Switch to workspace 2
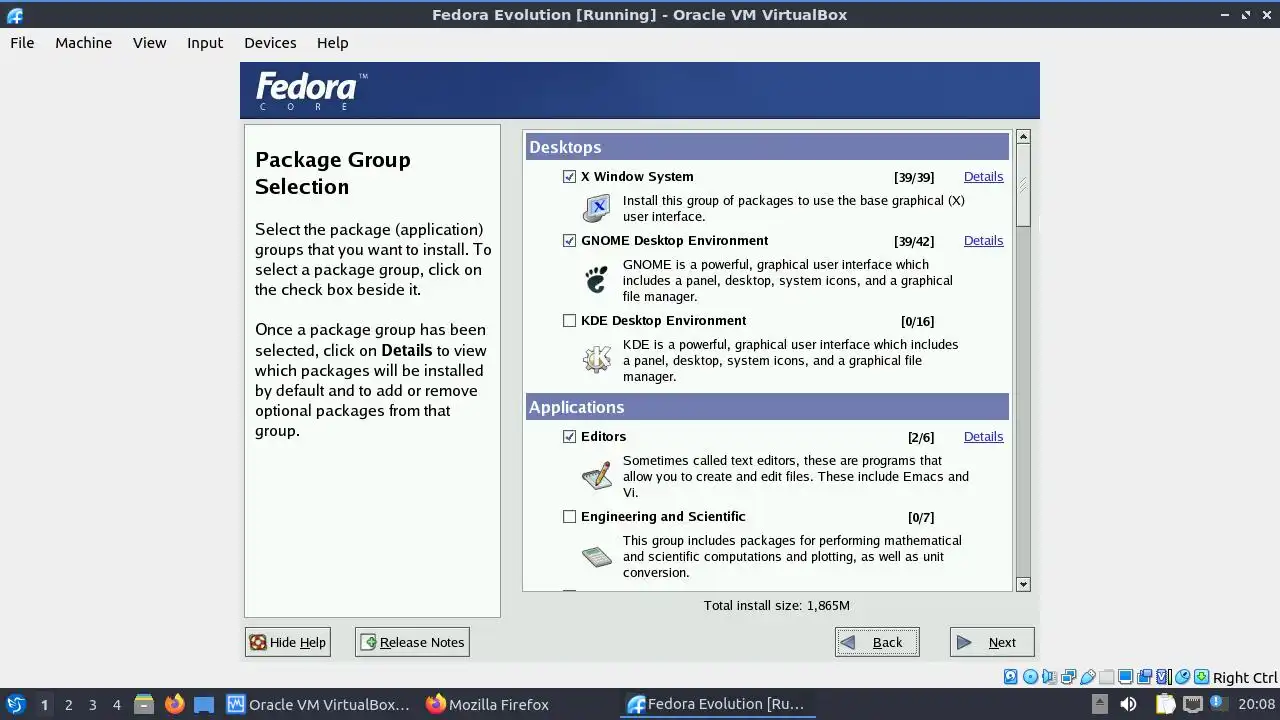Image resolution: width=1280 pixels, height=720 pixels. tap(68, 704)
